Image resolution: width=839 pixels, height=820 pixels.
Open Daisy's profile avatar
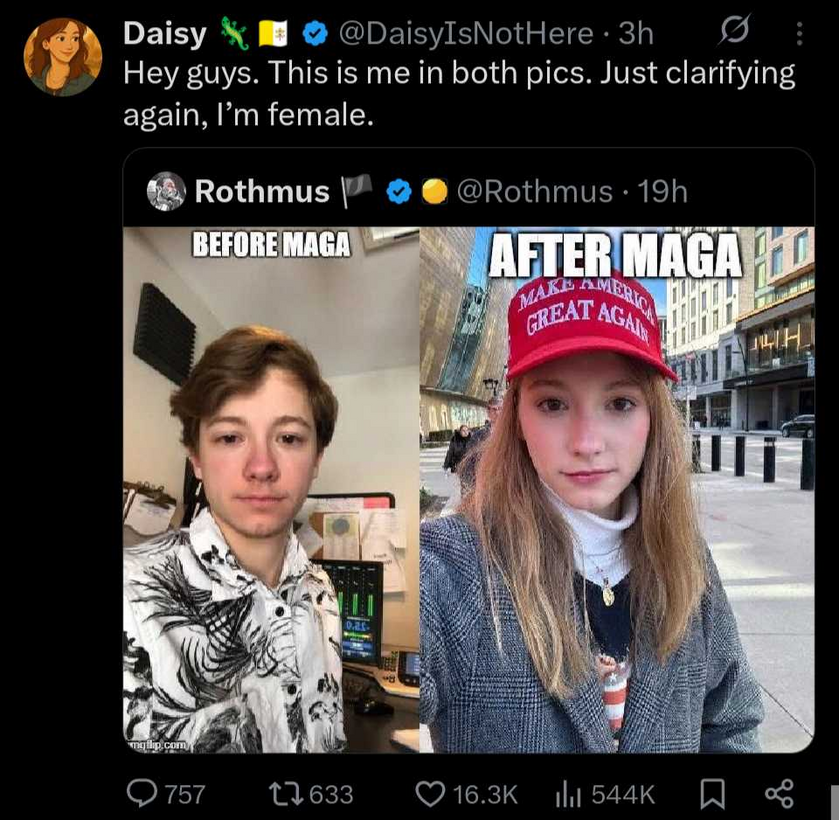(63, 57)
